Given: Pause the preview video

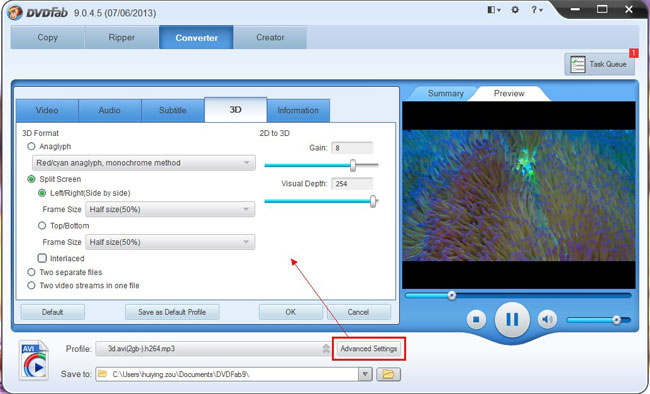Looking at the screenshot, I should pos(512,319).
